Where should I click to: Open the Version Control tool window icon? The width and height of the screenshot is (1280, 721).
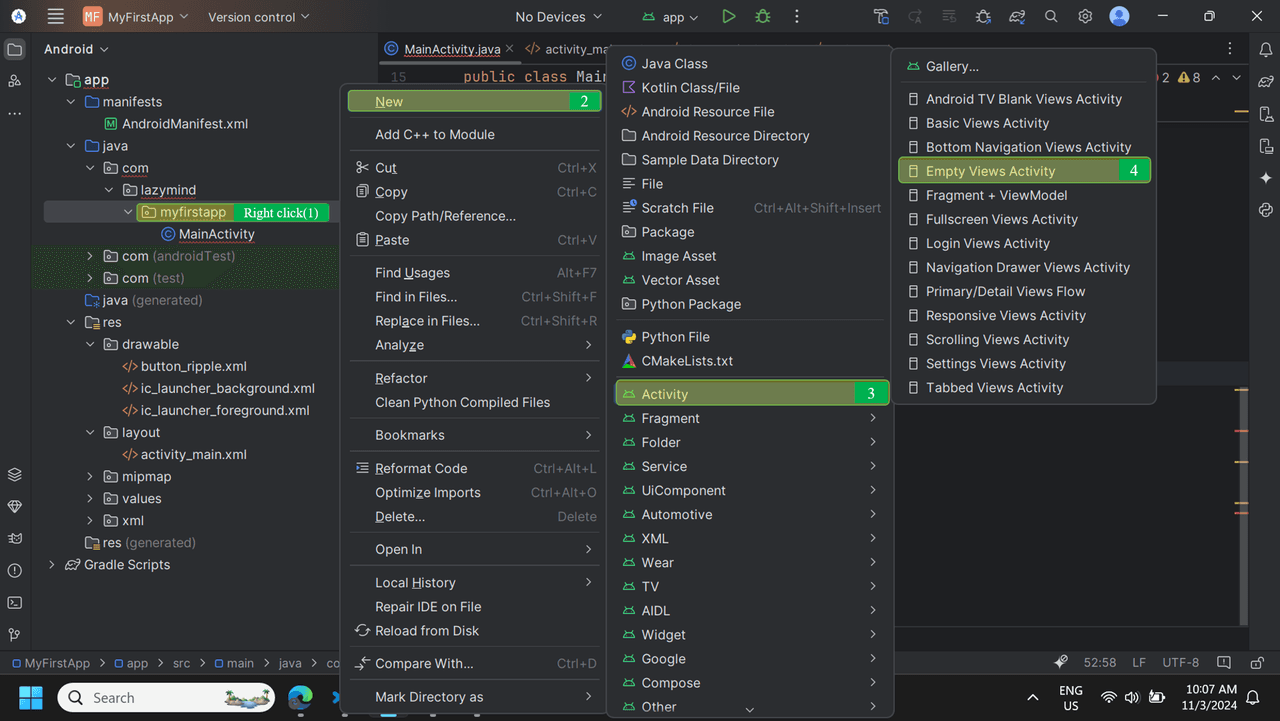coord(14,635)
